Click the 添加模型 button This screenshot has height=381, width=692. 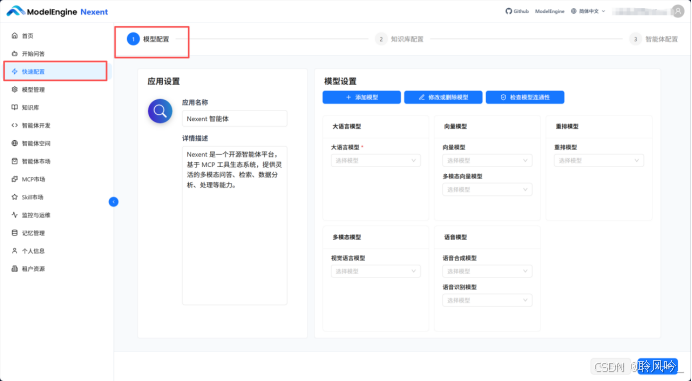[361, 97]
